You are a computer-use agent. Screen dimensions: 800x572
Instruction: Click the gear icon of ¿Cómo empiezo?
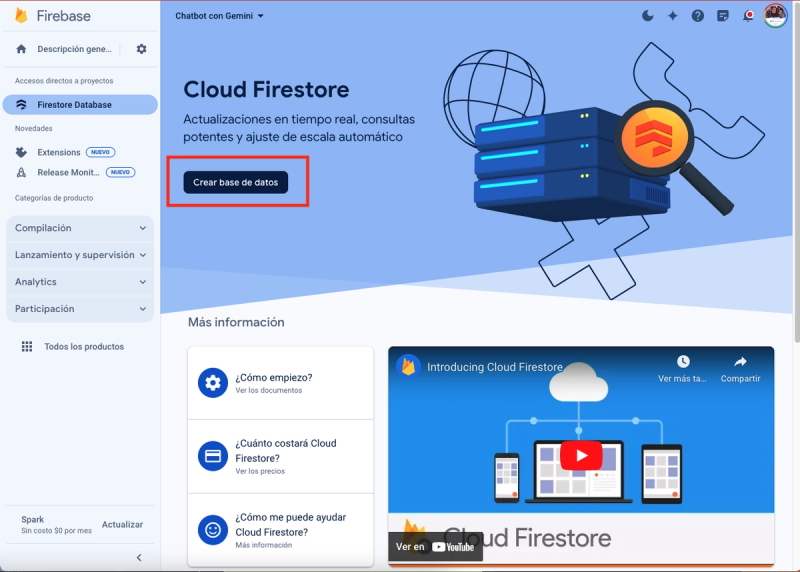click(x=213, y=383)
